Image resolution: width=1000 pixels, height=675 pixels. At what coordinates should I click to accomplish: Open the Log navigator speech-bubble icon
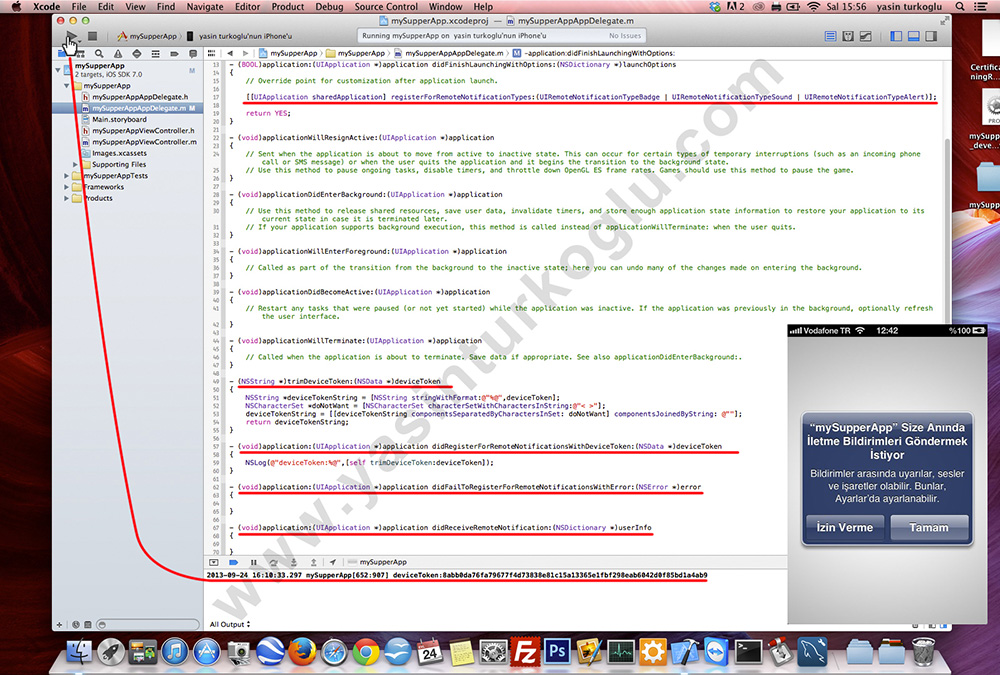pos(193,54)
